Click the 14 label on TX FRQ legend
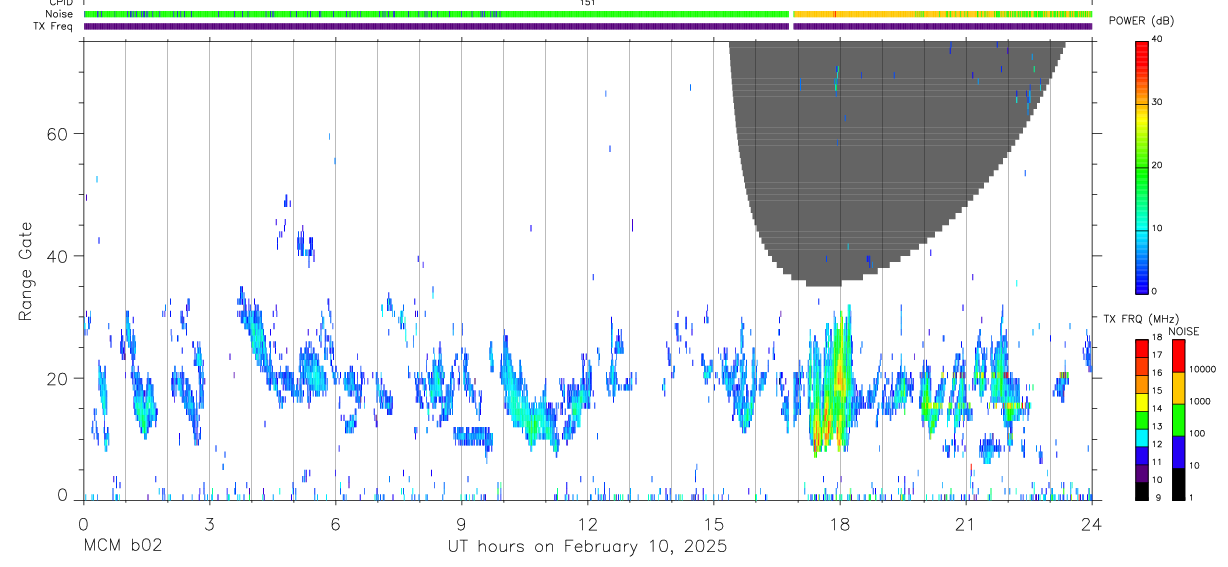Viewport: 1228px width, 567px height. pos(1157,408)
